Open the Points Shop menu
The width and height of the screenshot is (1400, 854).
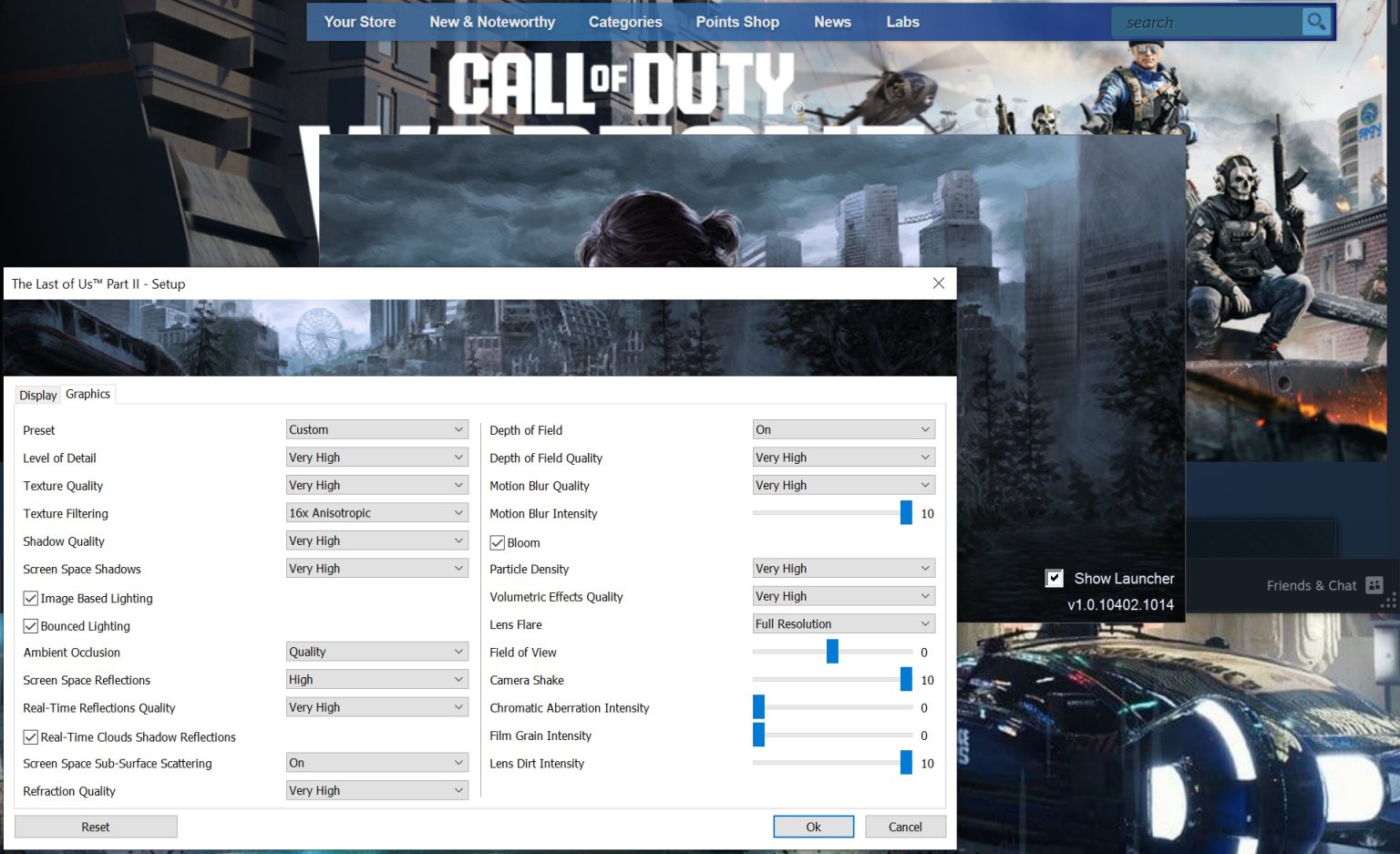tap(736, 22)
